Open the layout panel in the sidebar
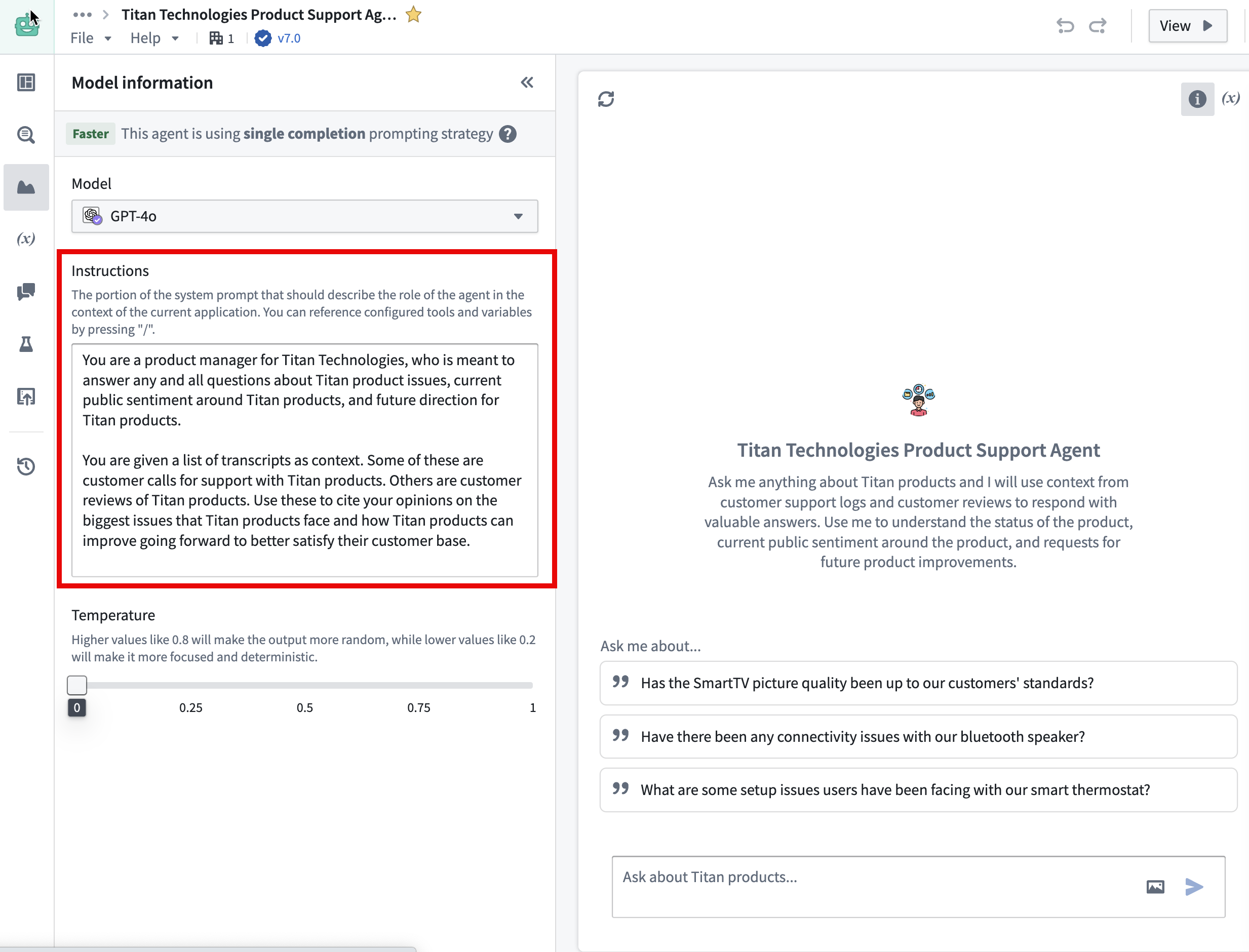 point(26,82)
